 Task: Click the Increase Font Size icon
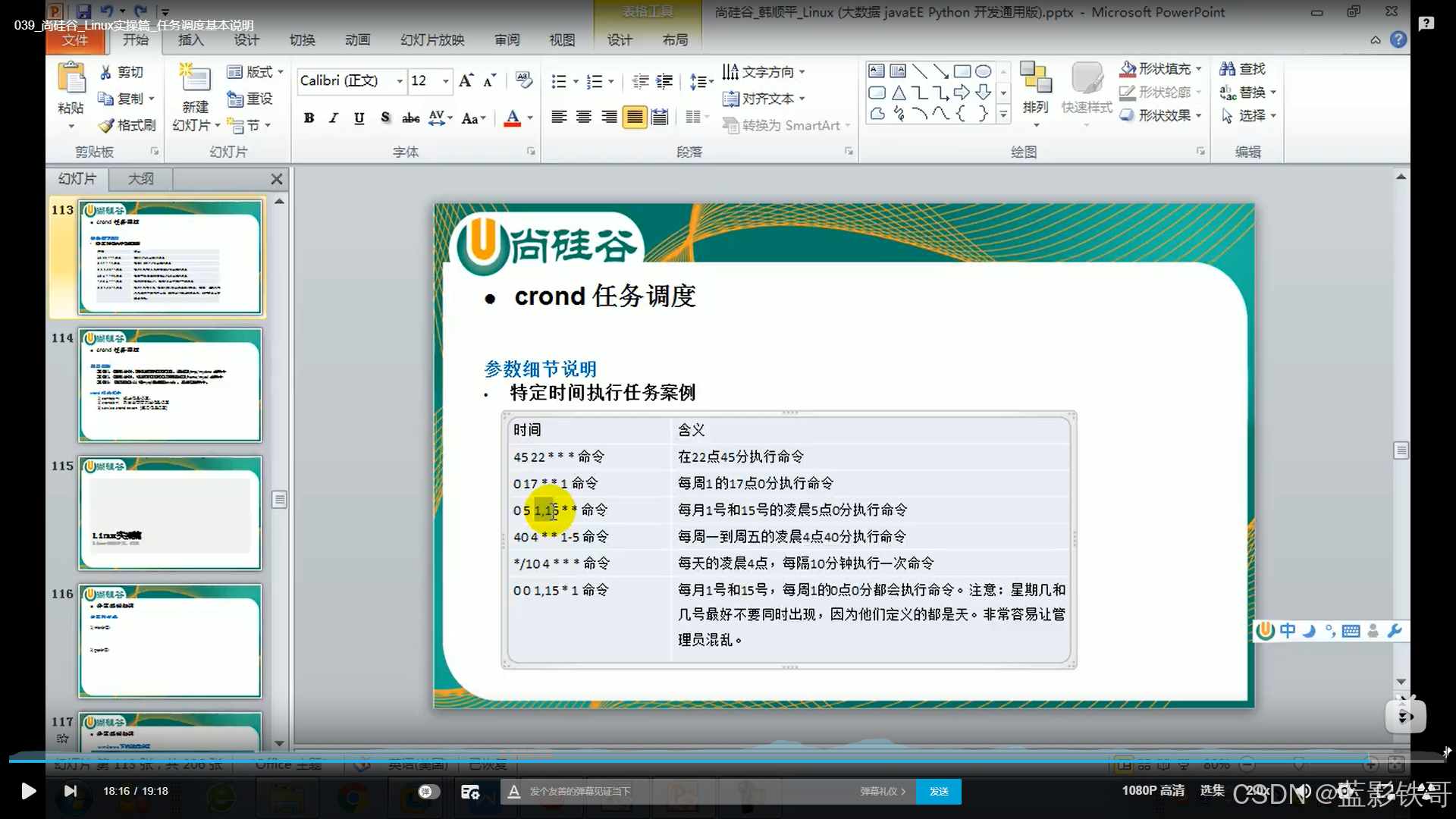click(x=466, y=80)
